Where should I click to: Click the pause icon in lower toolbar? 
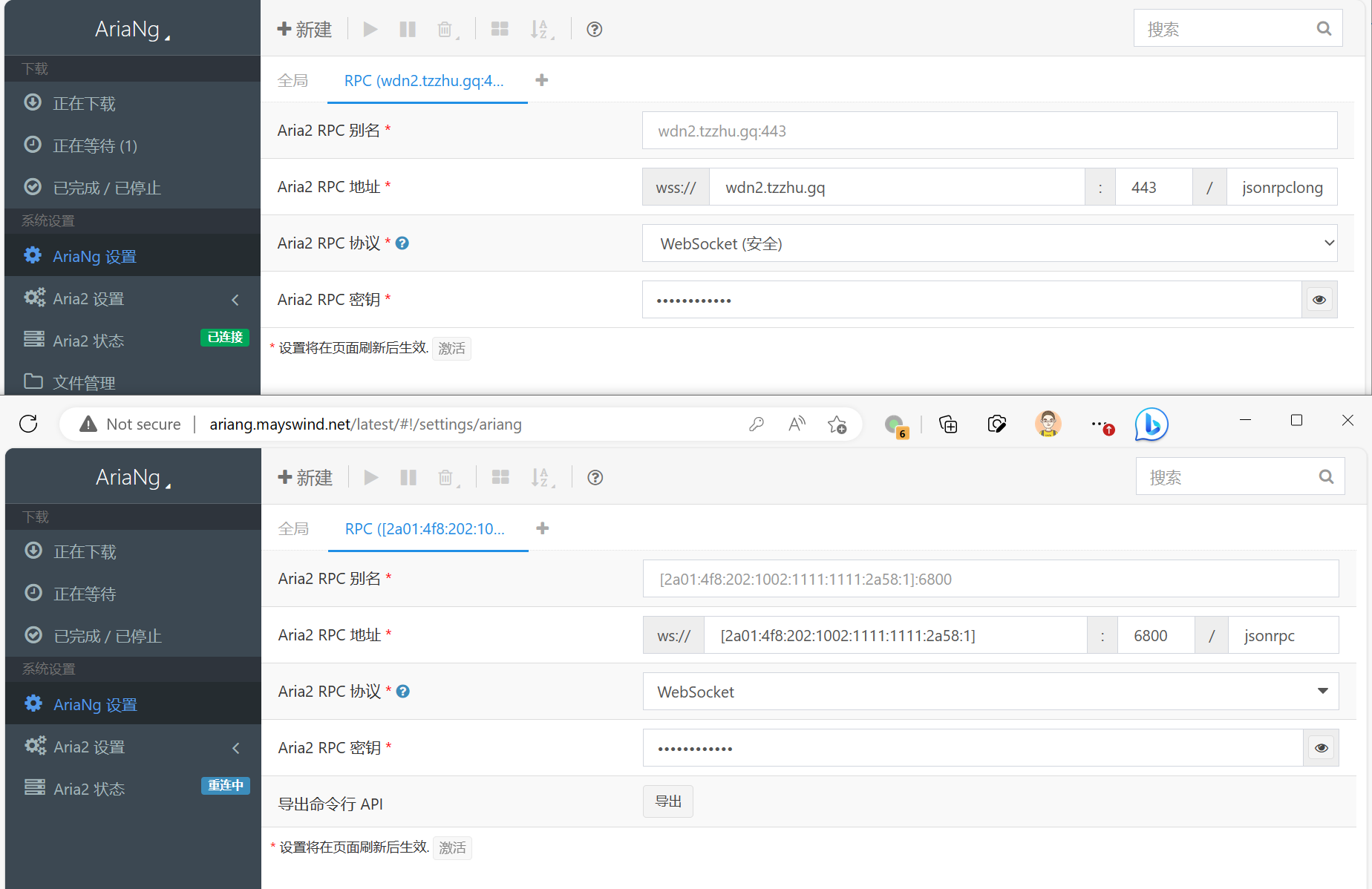(408, 477)
